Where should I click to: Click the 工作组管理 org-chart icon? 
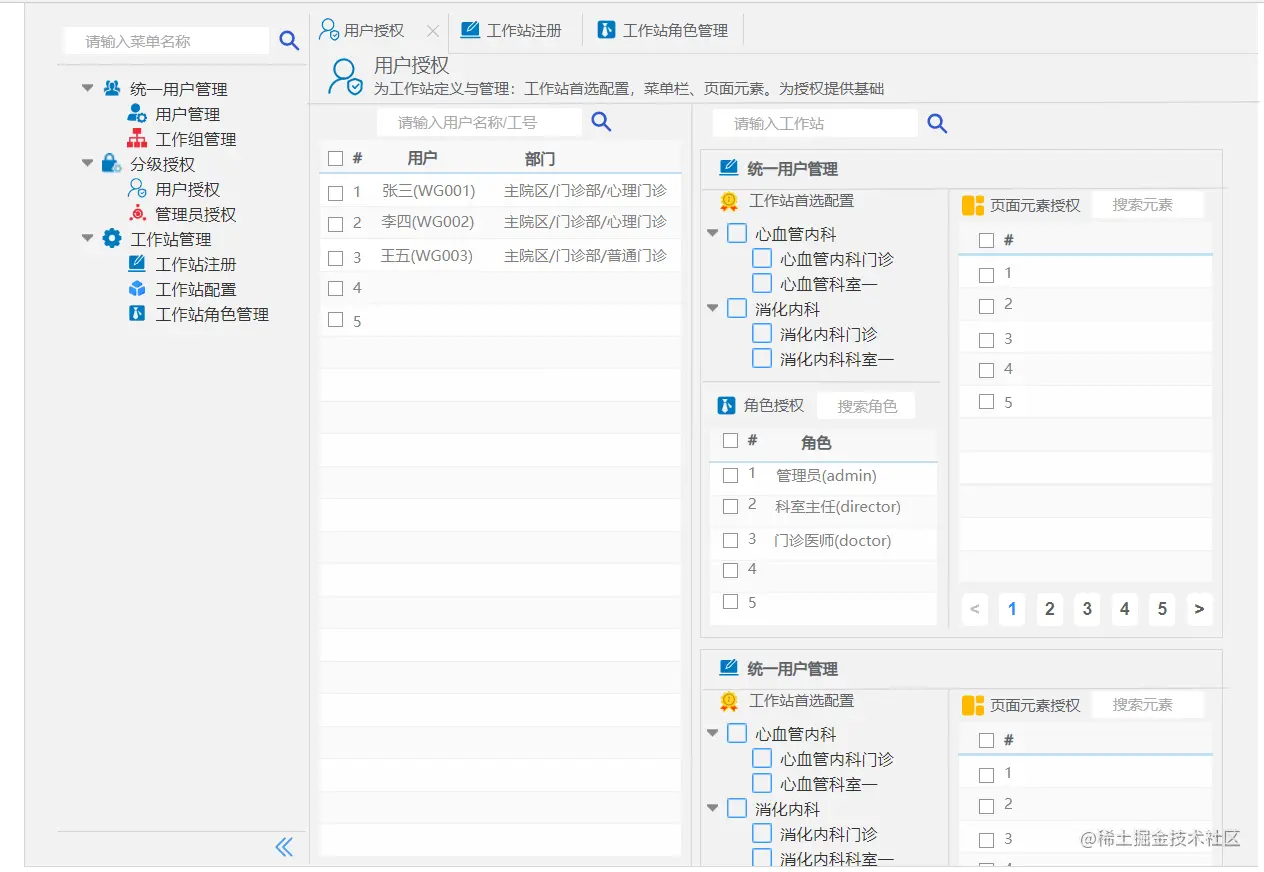click(x=137, y=139)
